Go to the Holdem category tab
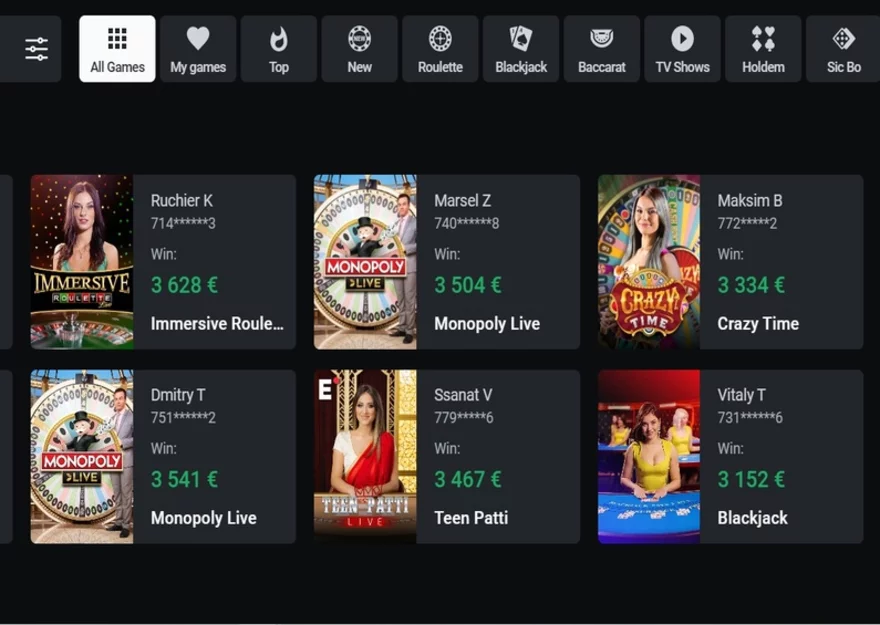 pos(763,49)
